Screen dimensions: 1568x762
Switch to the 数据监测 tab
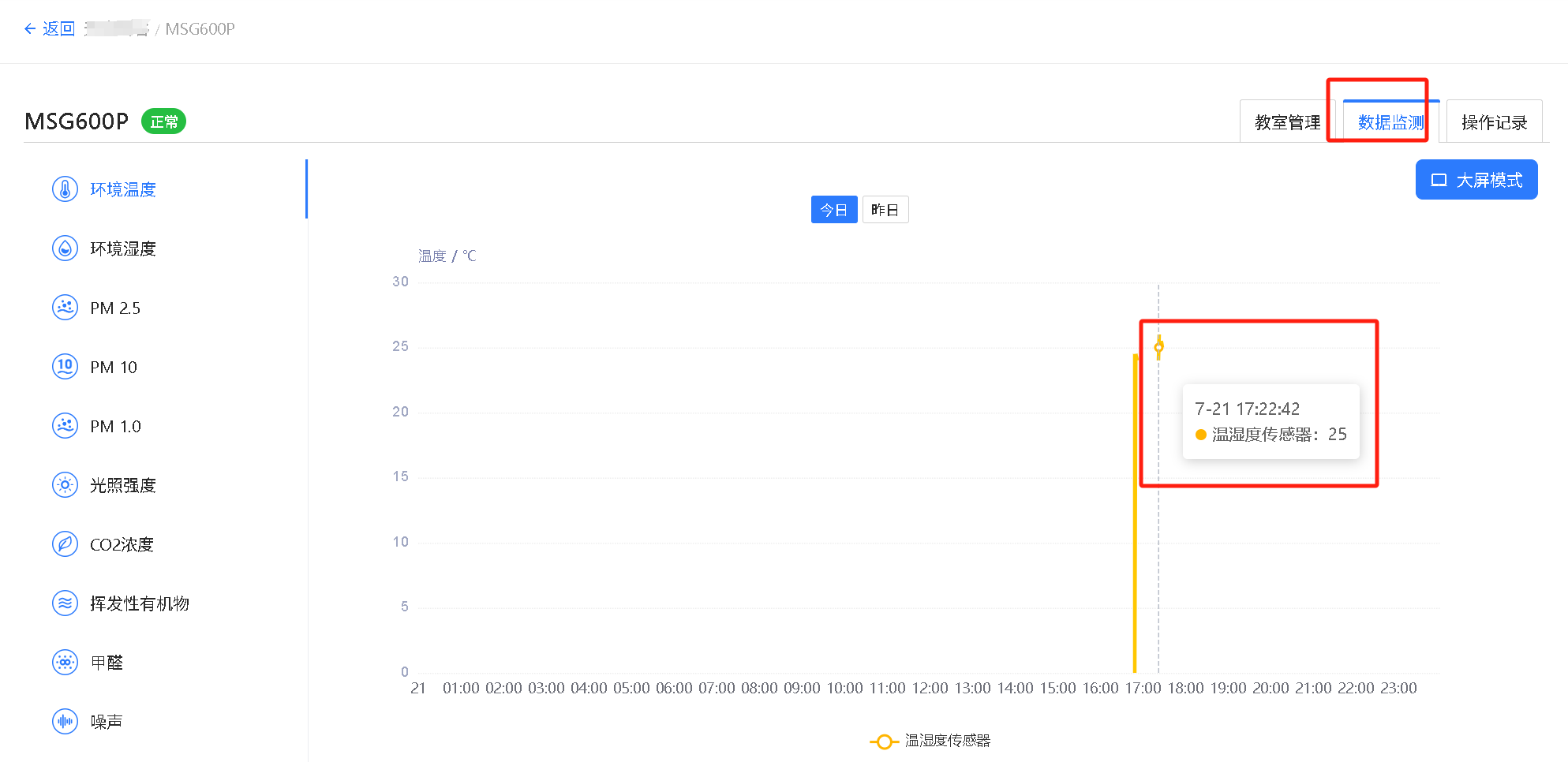tap(1390, 122)
